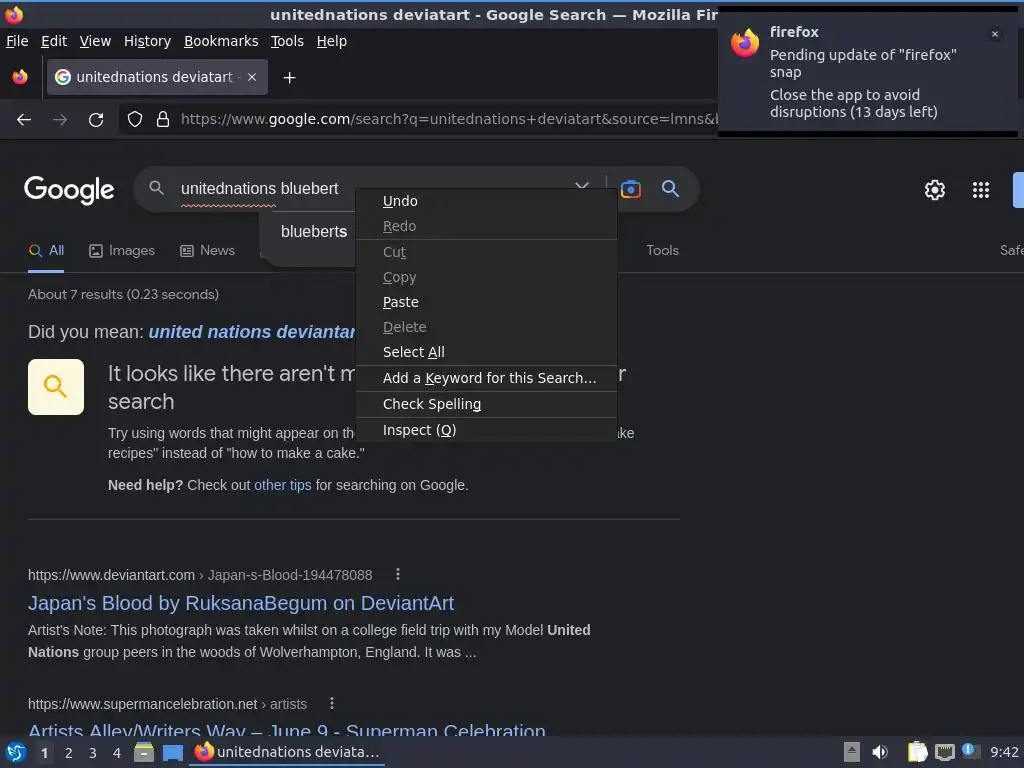Open the tracking protection shield icon
Image resolution: width=1024 pixels, height=768 pixels.
pos(135,119)
